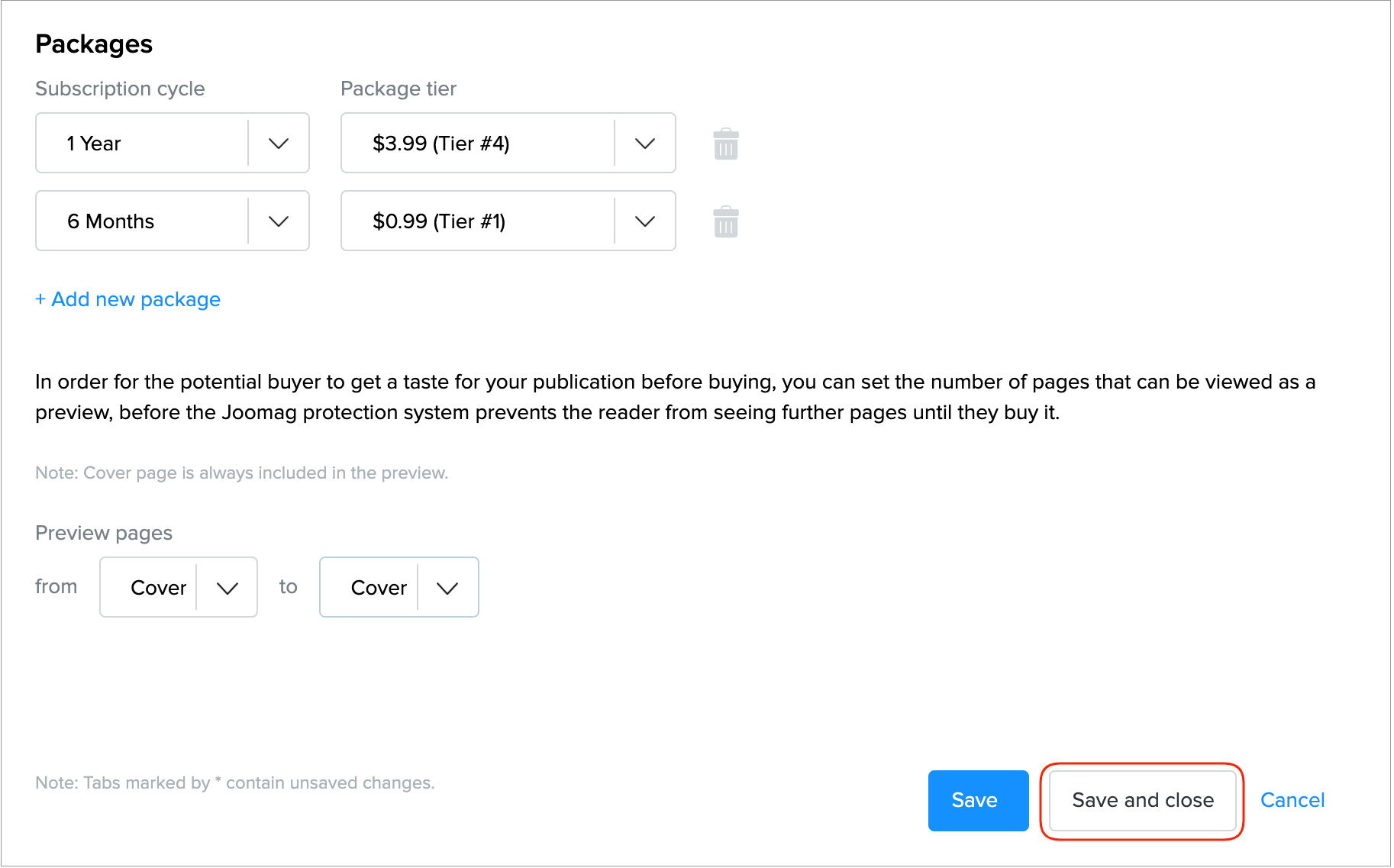Click the chevron arrow beside $3.99 (Tier #4)
1394x868 pixels.
645,144
